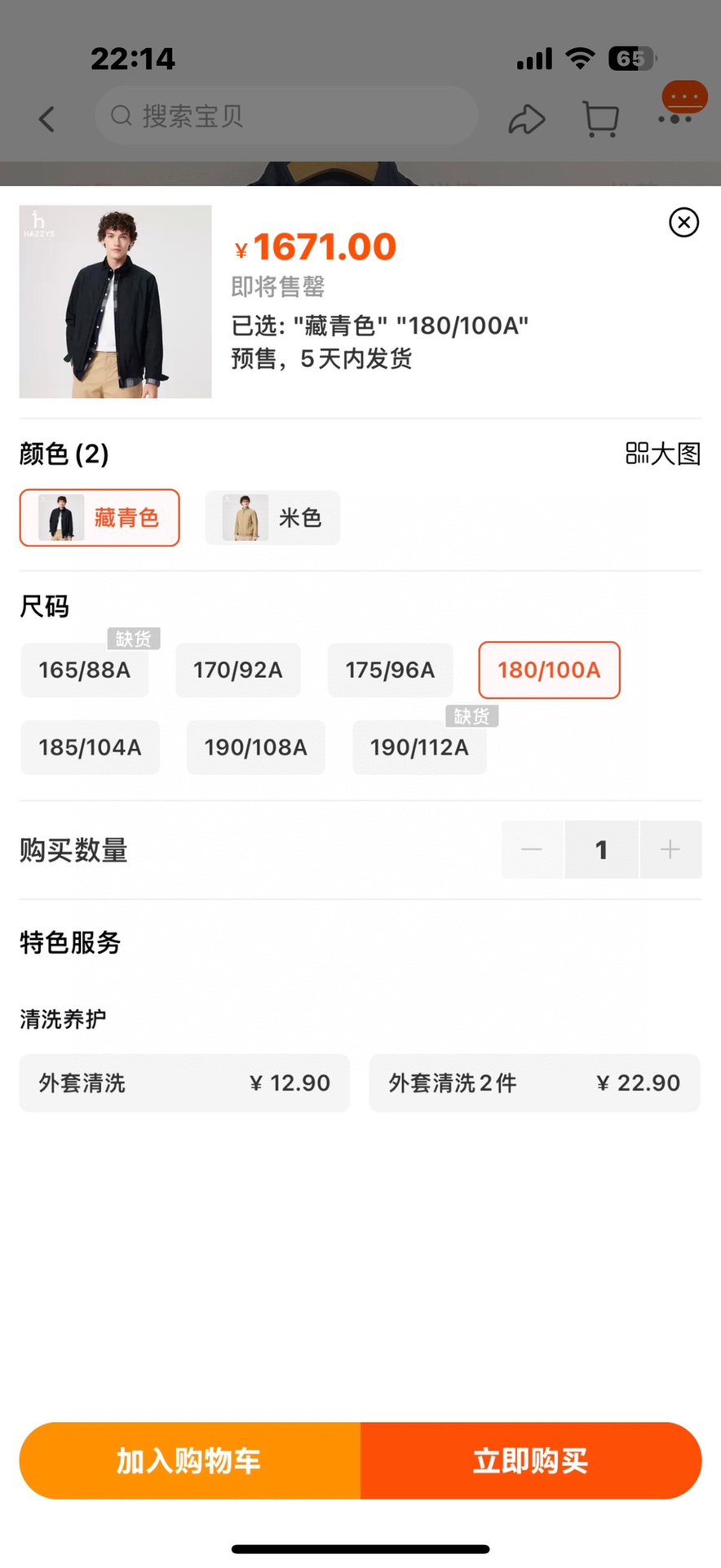This screenshot has width=721, height=1568.
Task: Tap the back arrow icon
Action: pyautogui.click(x=47, y=119)
